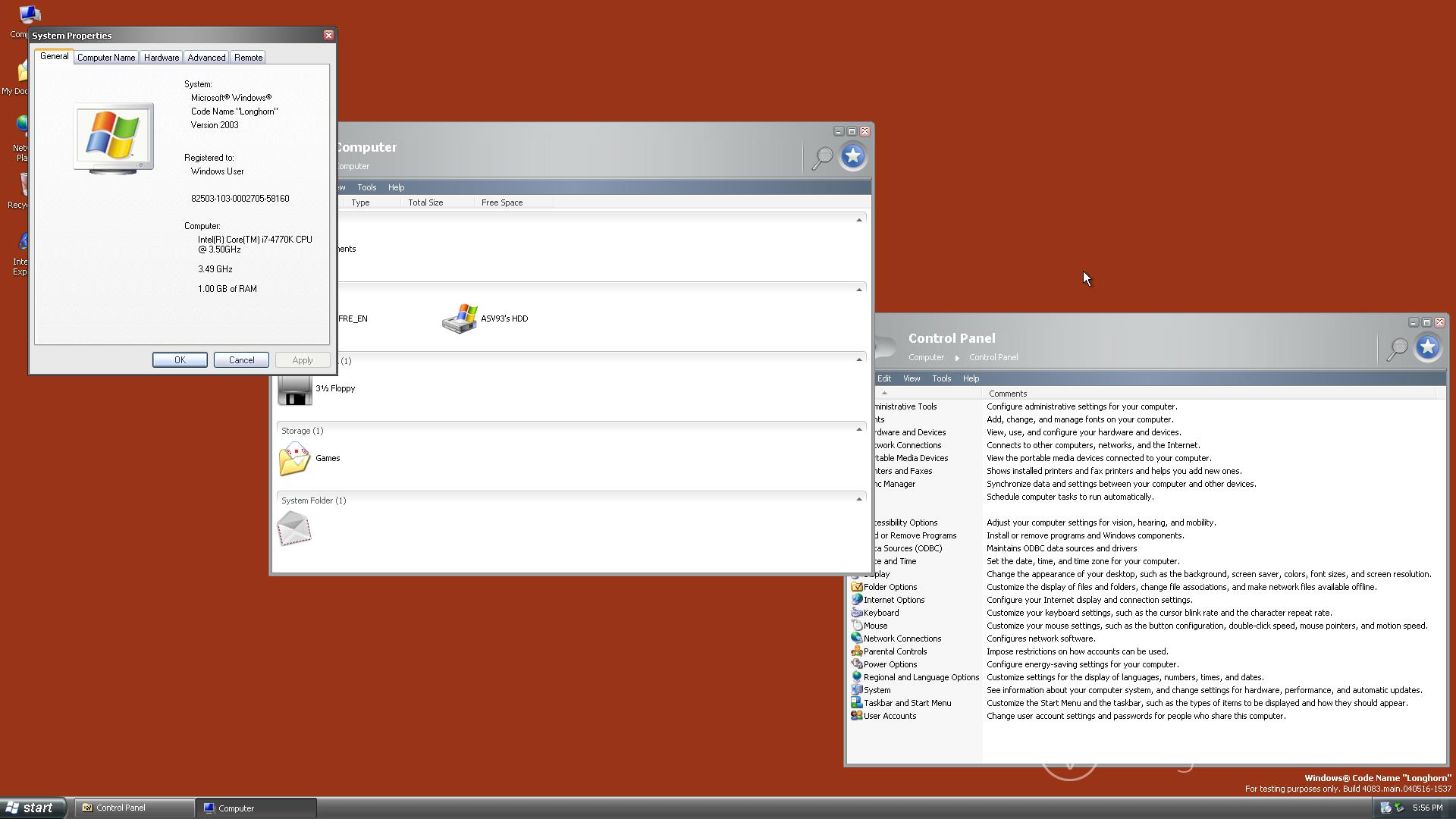This screenshot has width=1456, height=819.
Task: Open User Accounts item
Action: (889, 716)
